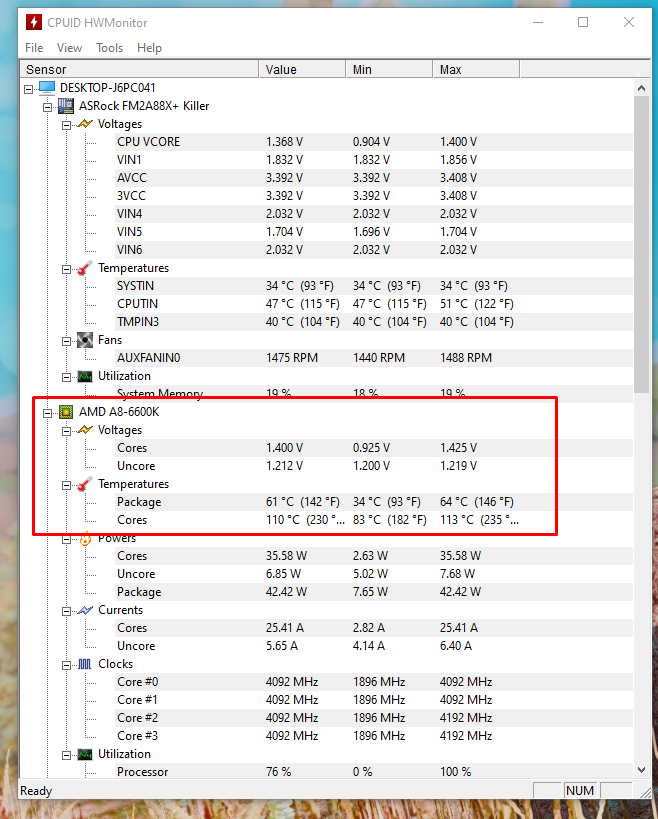
Task: Click the vertical scrollbar thumb
Action: (x=641, y=244)
